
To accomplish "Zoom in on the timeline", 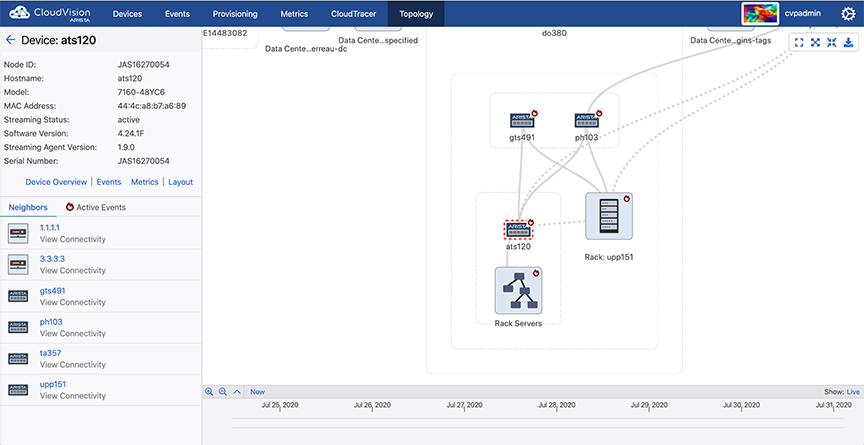I will tap(209, 392).
